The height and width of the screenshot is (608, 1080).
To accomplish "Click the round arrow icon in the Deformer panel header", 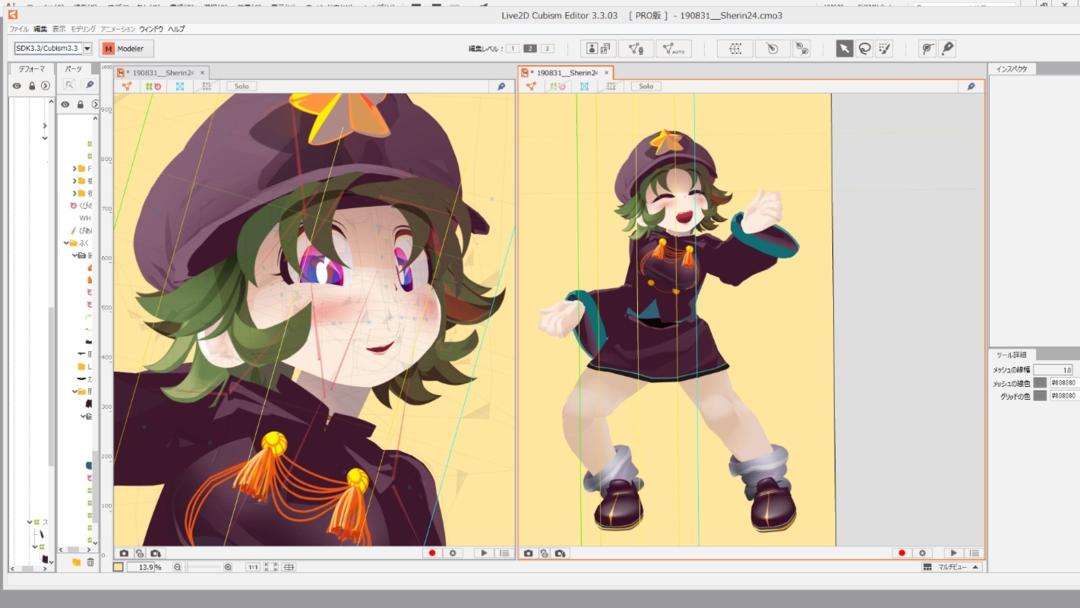I will pos(45,86).
